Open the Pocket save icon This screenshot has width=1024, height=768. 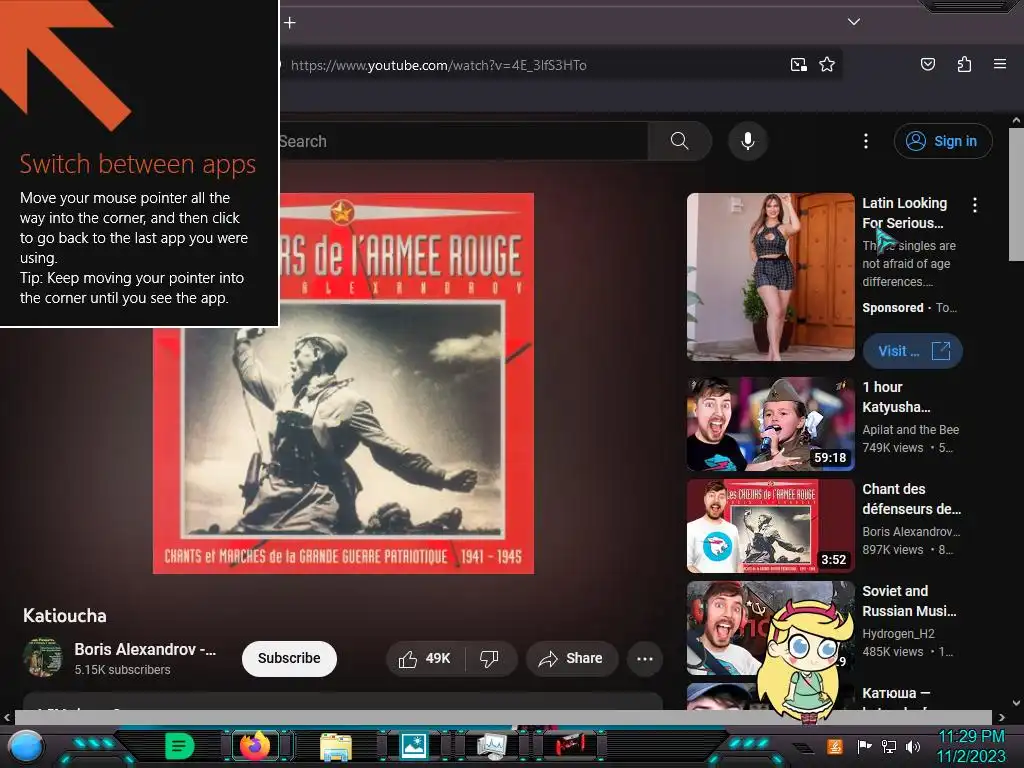tap(927, 64)
